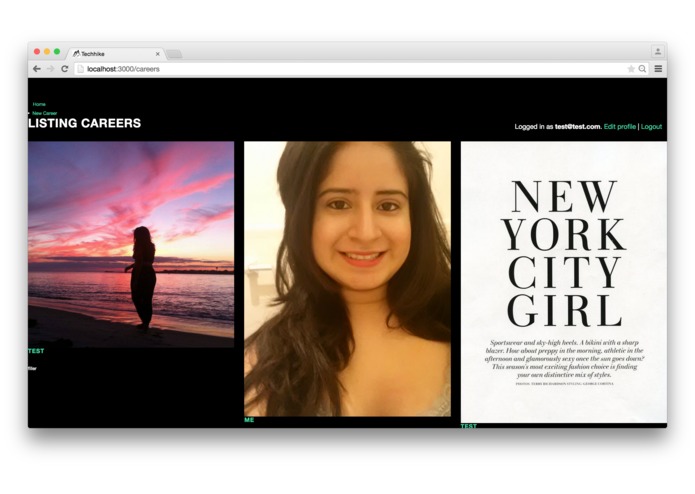This screenshot has height=494, width=695.
Task: Select the Techhike browser tab
Action: (116, 54)
